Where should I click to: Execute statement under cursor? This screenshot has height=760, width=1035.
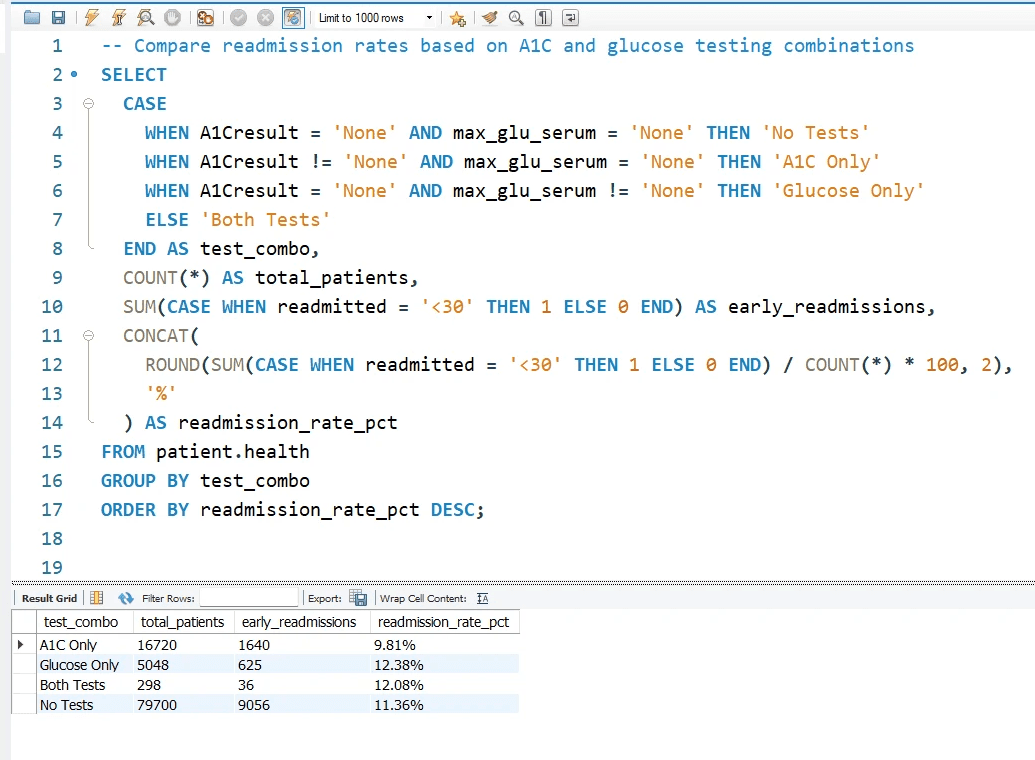coord(119,18)
